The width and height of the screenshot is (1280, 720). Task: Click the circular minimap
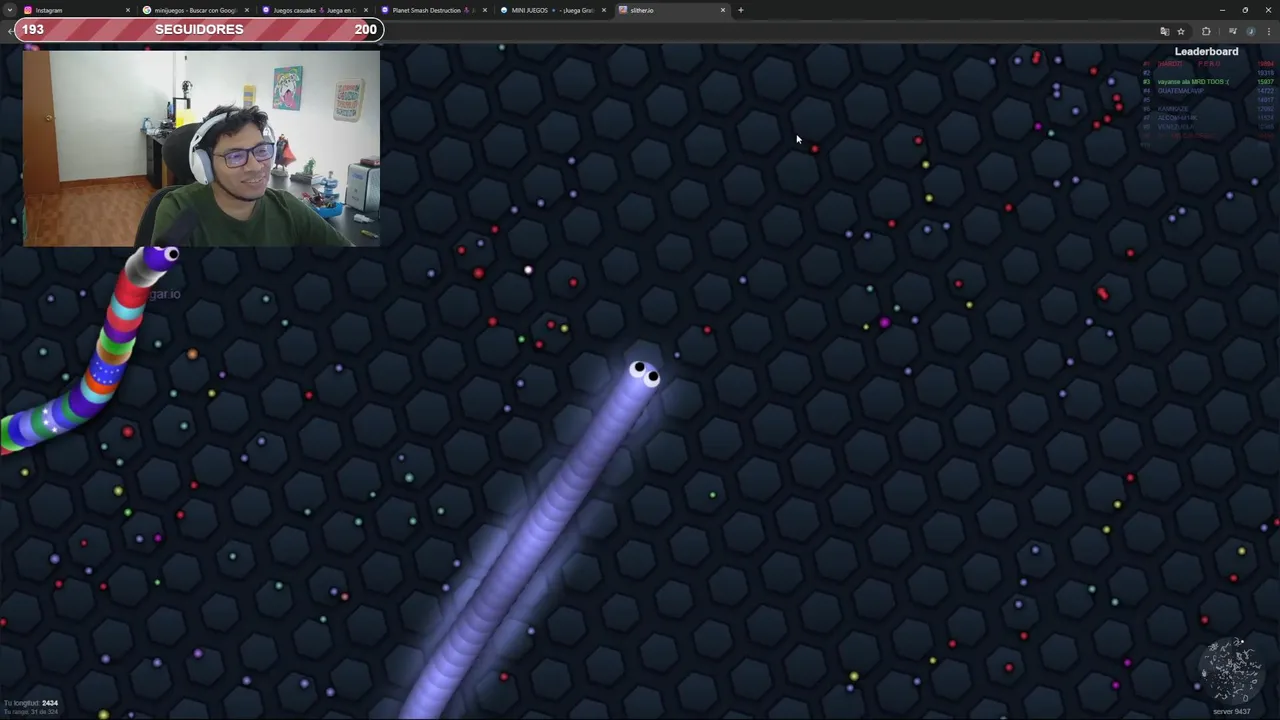[x=1231, y=669]
